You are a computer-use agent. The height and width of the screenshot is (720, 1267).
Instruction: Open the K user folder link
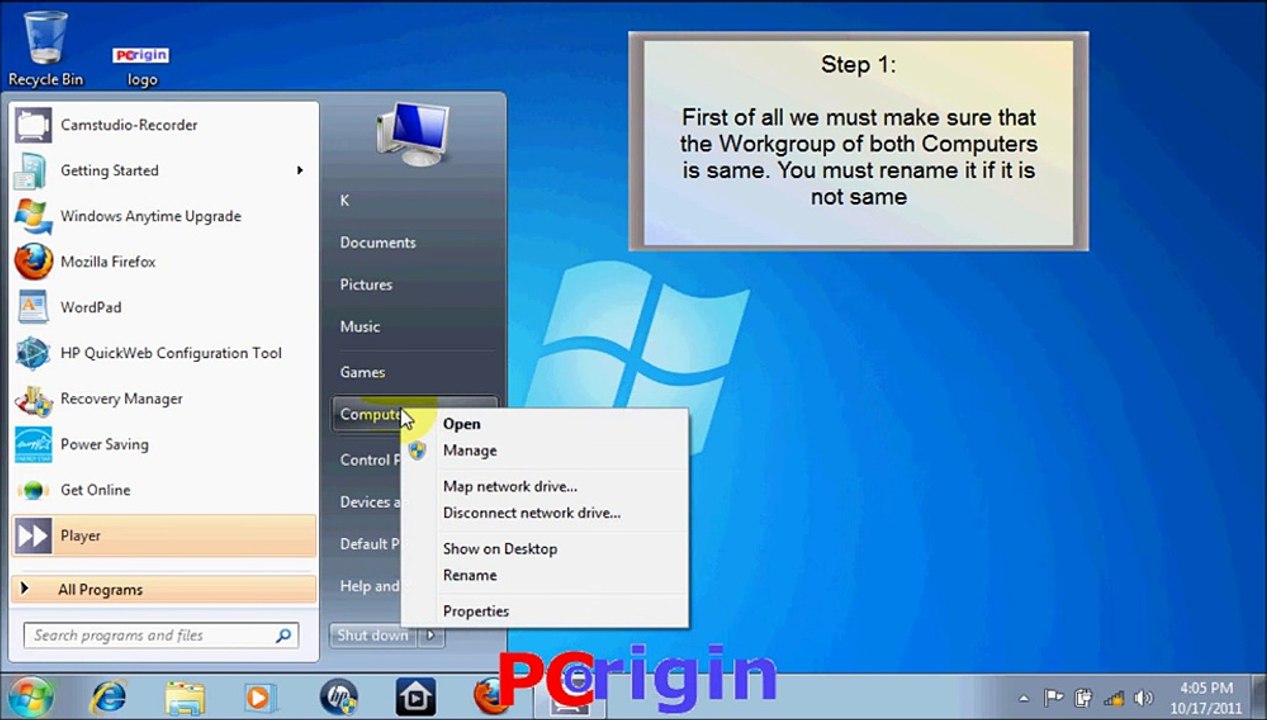click(x=345, y=201)
